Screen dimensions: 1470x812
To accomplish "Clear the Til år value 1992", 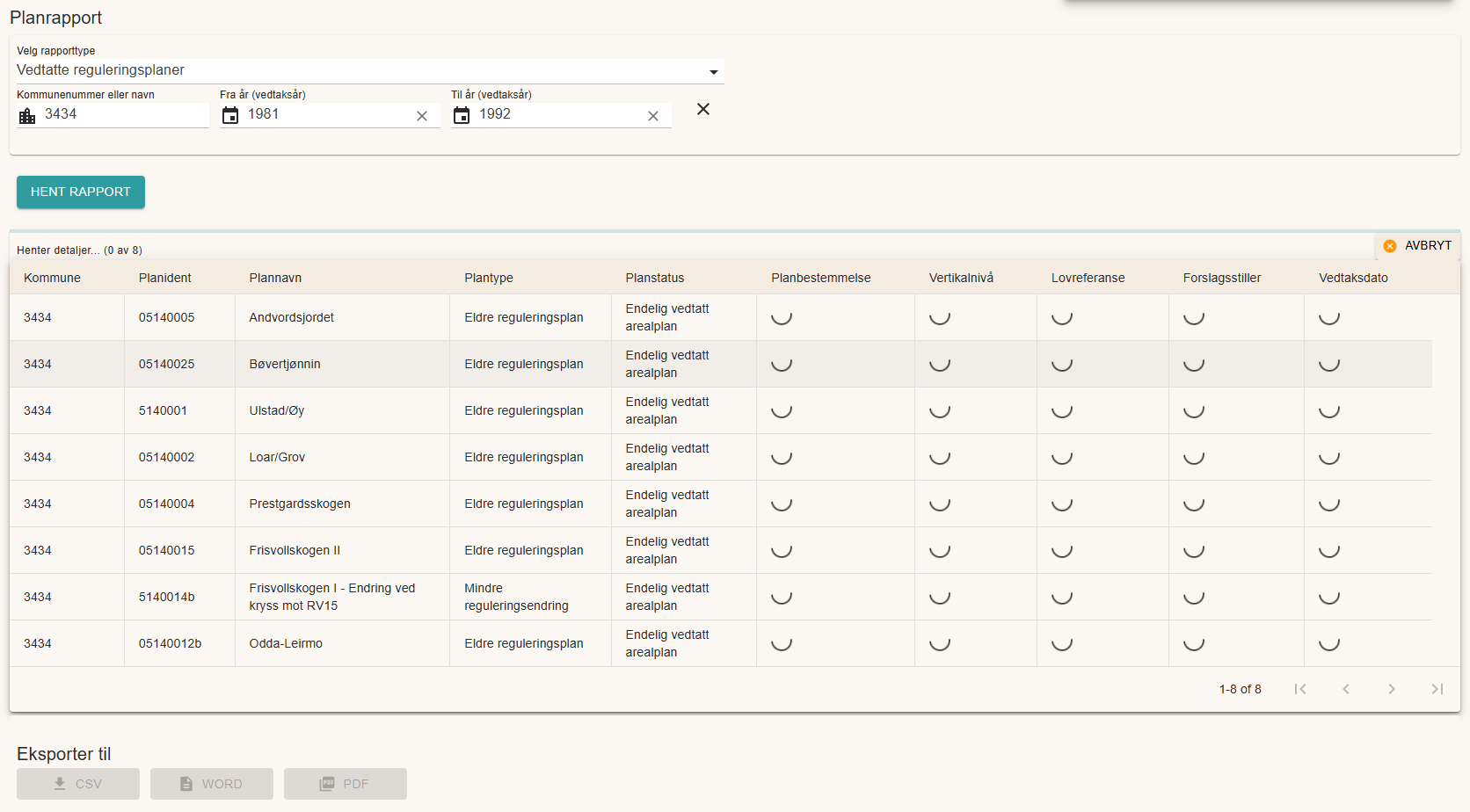I will 653,116.
